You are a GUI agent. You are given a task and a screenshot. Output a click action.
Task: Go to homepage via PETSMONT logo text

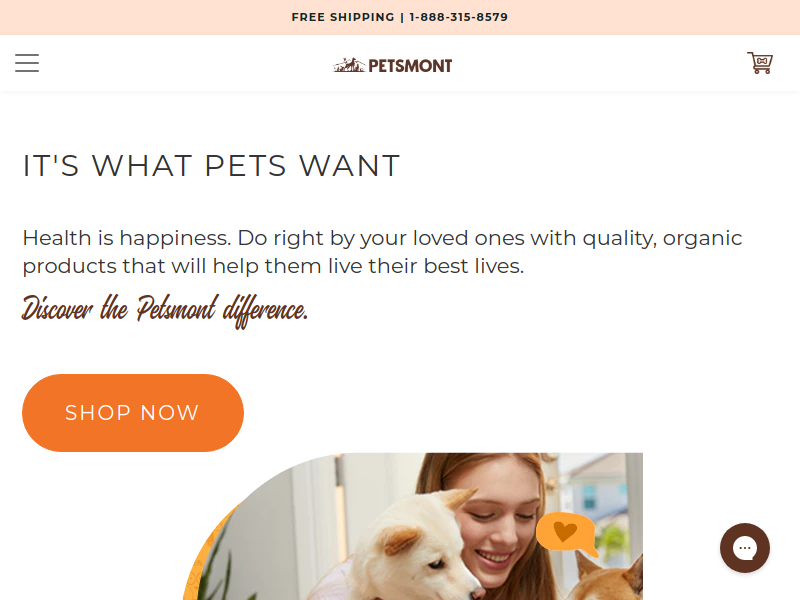[410, 66]
